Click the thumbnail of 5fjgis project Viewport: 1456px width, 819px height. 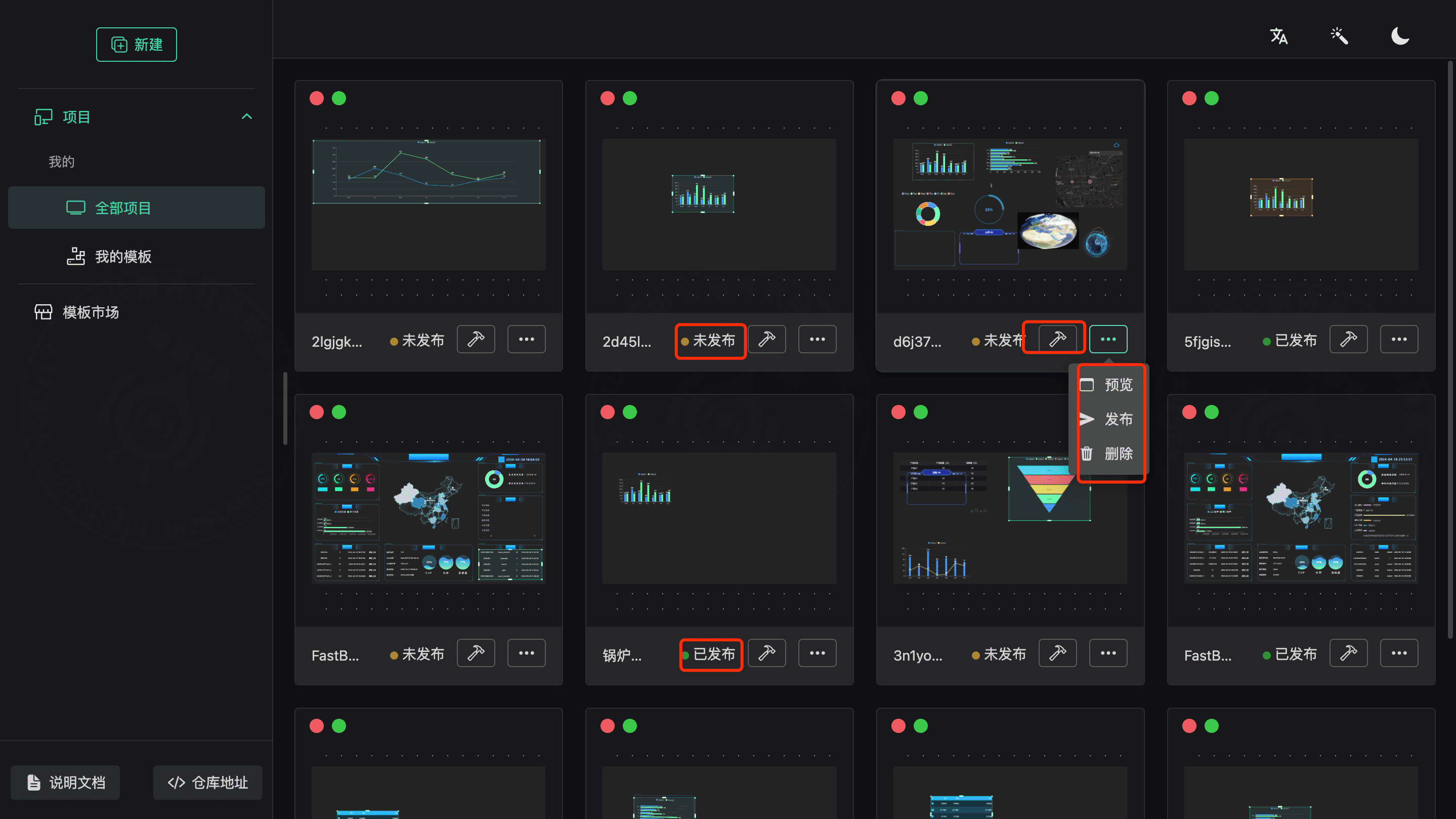[x=1301, y=204]
